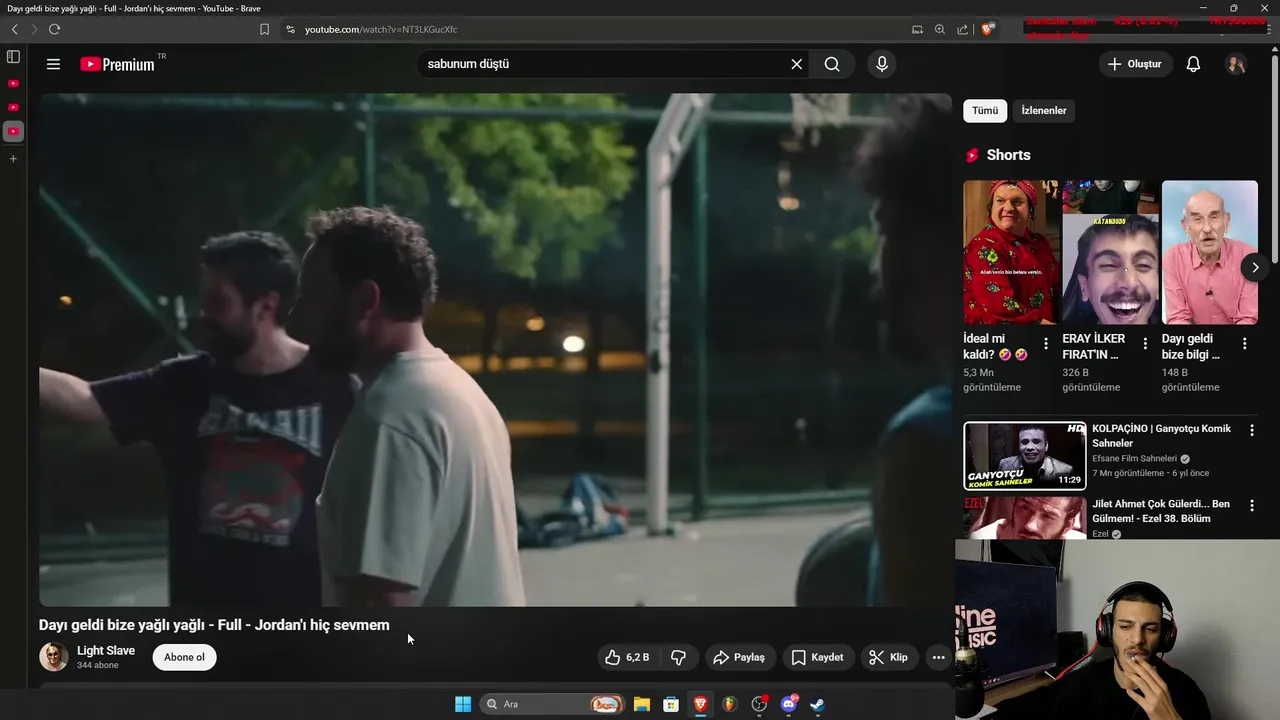Open Light Slave channel avatar
The width and height of the screenshot is (1280, 720).
coord(54,657)
